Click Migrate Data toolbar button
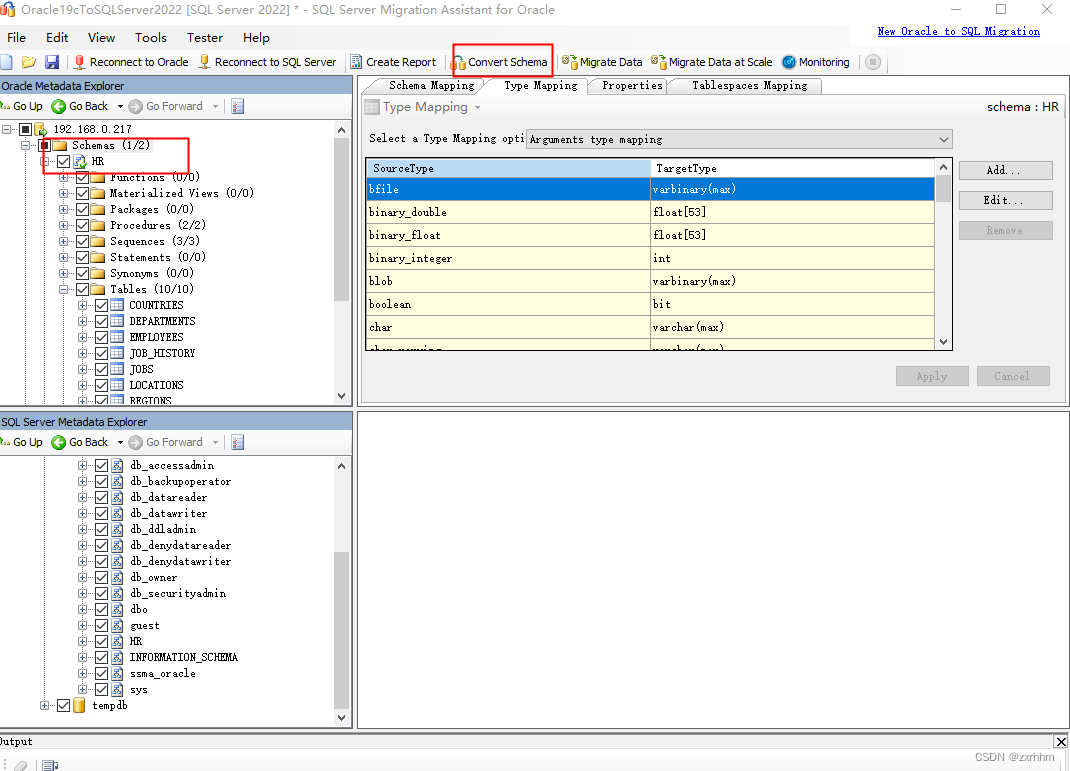Viewport: 1070px width, 771px height. (x=602, y=62)
